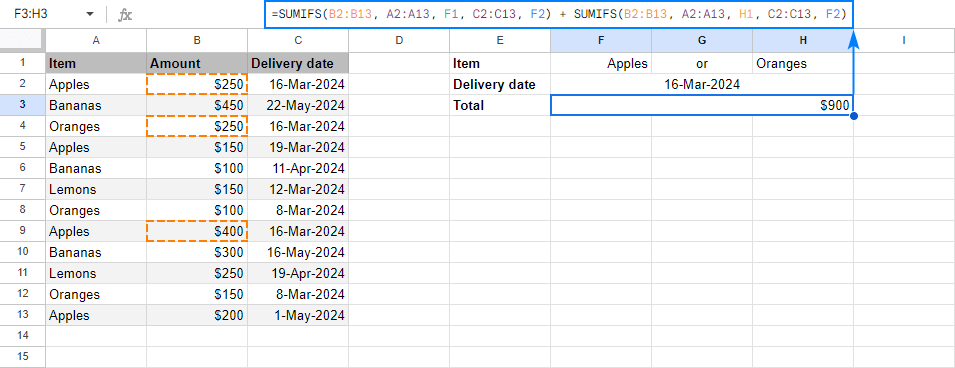This screenshot has height=368, width=955.
Task: Select the $450 amount cell
Action: (x=197, y=105)
